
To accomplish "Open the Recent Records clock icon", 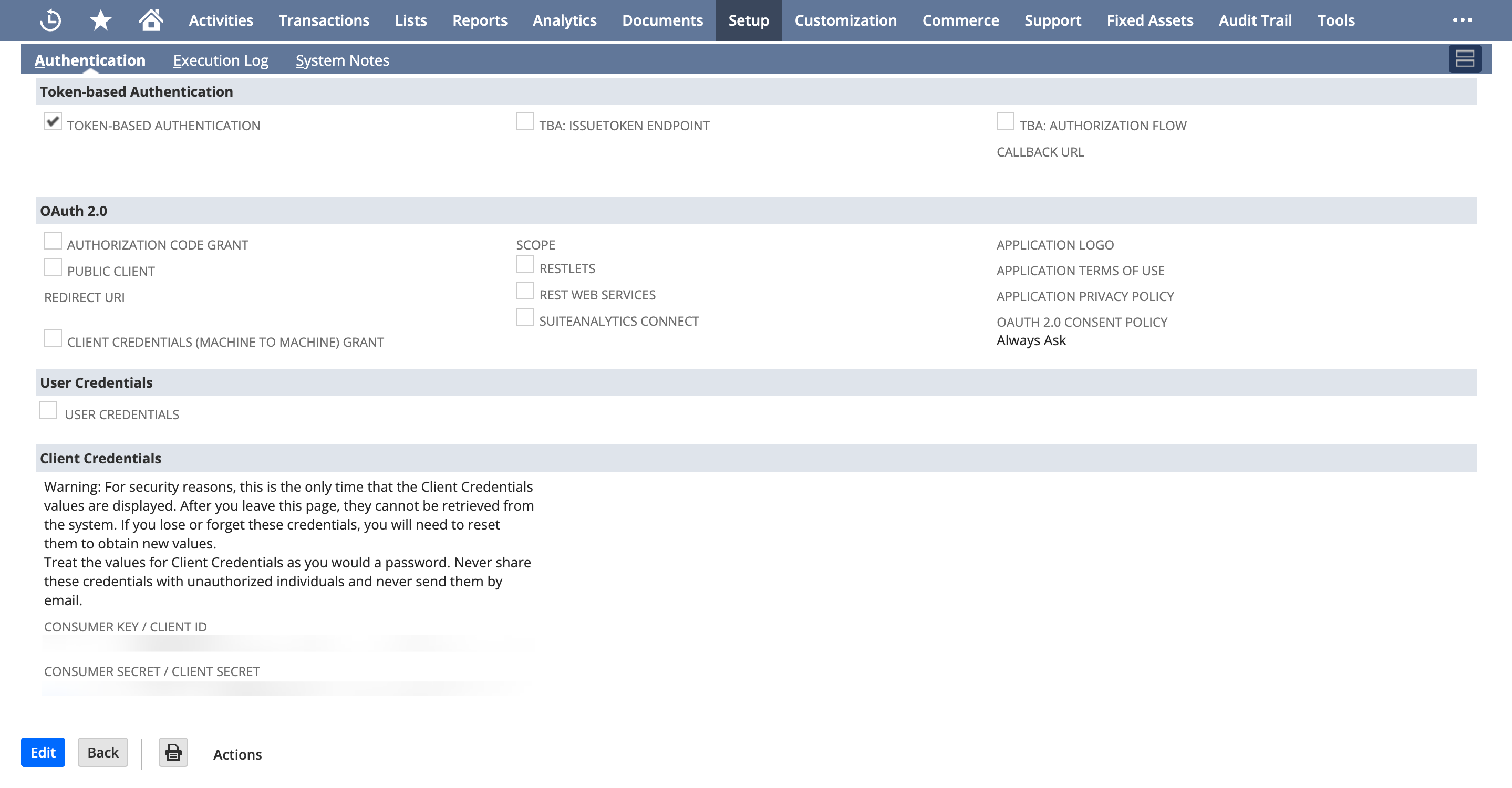I will tap(50, 20).
